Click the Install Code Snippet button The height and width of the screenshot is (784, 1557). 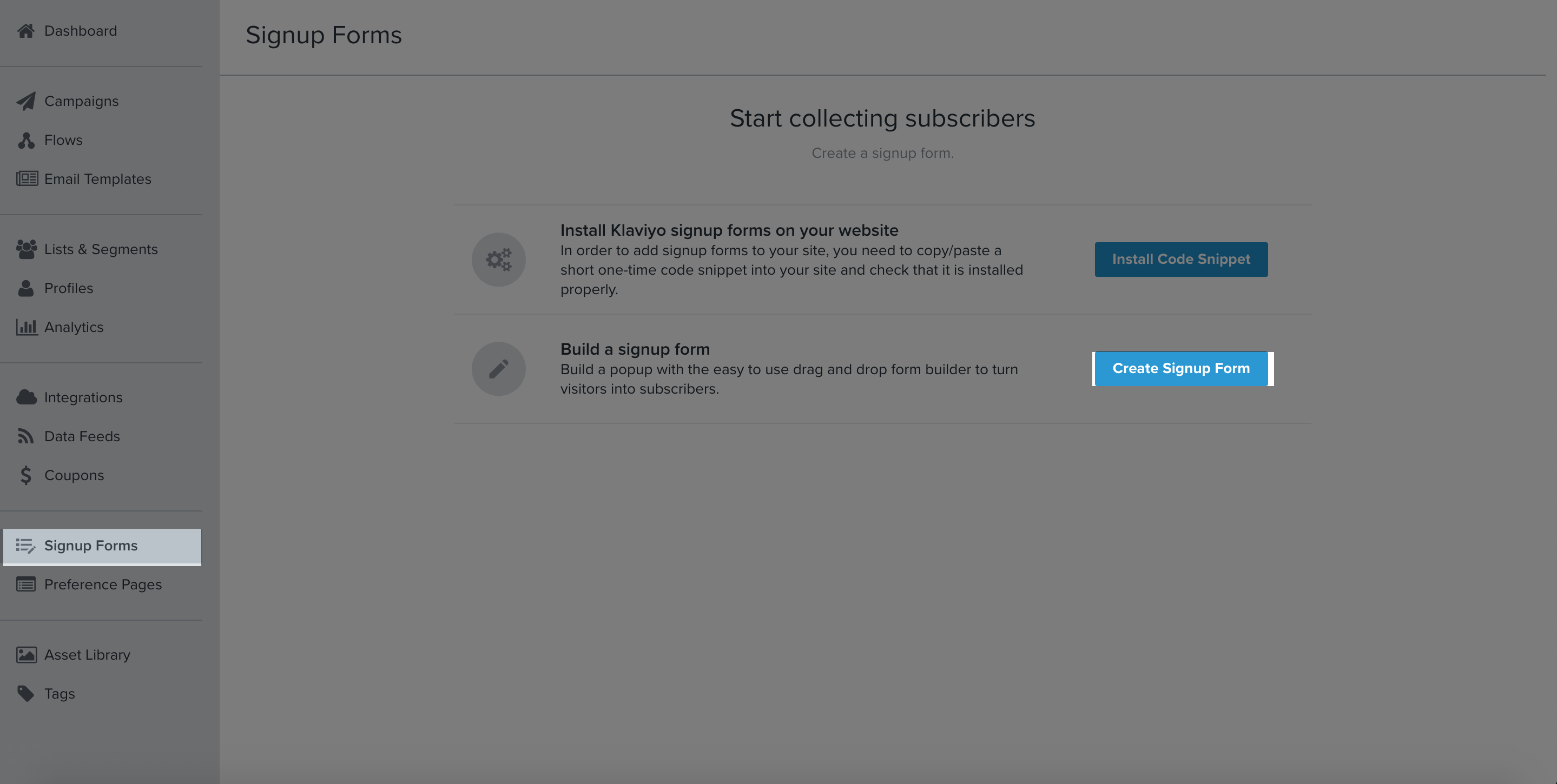(x=1181, y=260)
